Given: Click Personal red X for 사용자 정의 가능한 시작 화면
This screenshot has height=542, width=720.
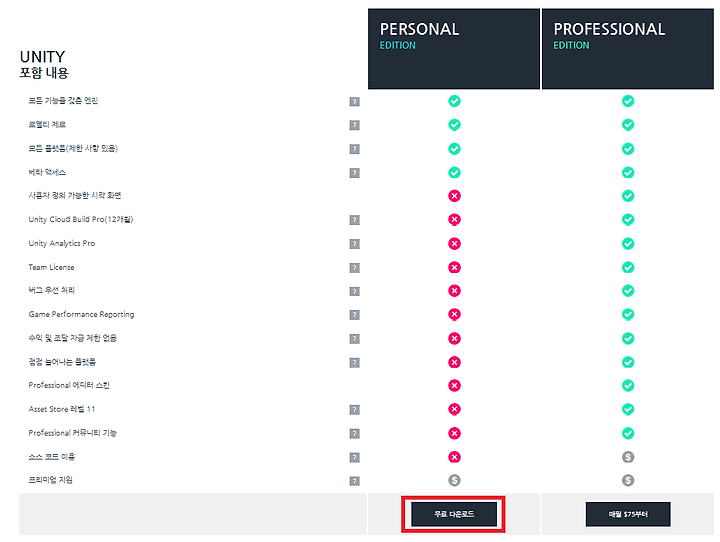Looking at the screenshot, I should point(454,196).
